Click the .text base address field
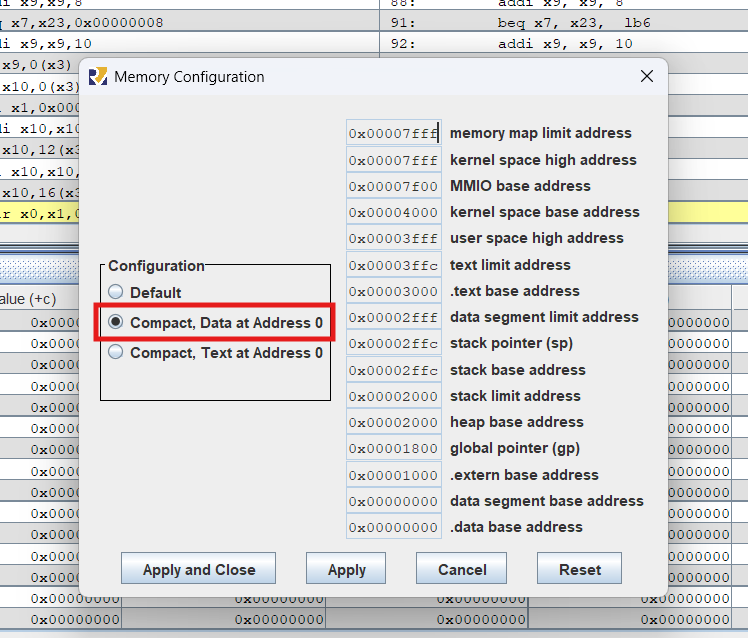The height and width of the screenshot is (638, 748). click(393, 291)
